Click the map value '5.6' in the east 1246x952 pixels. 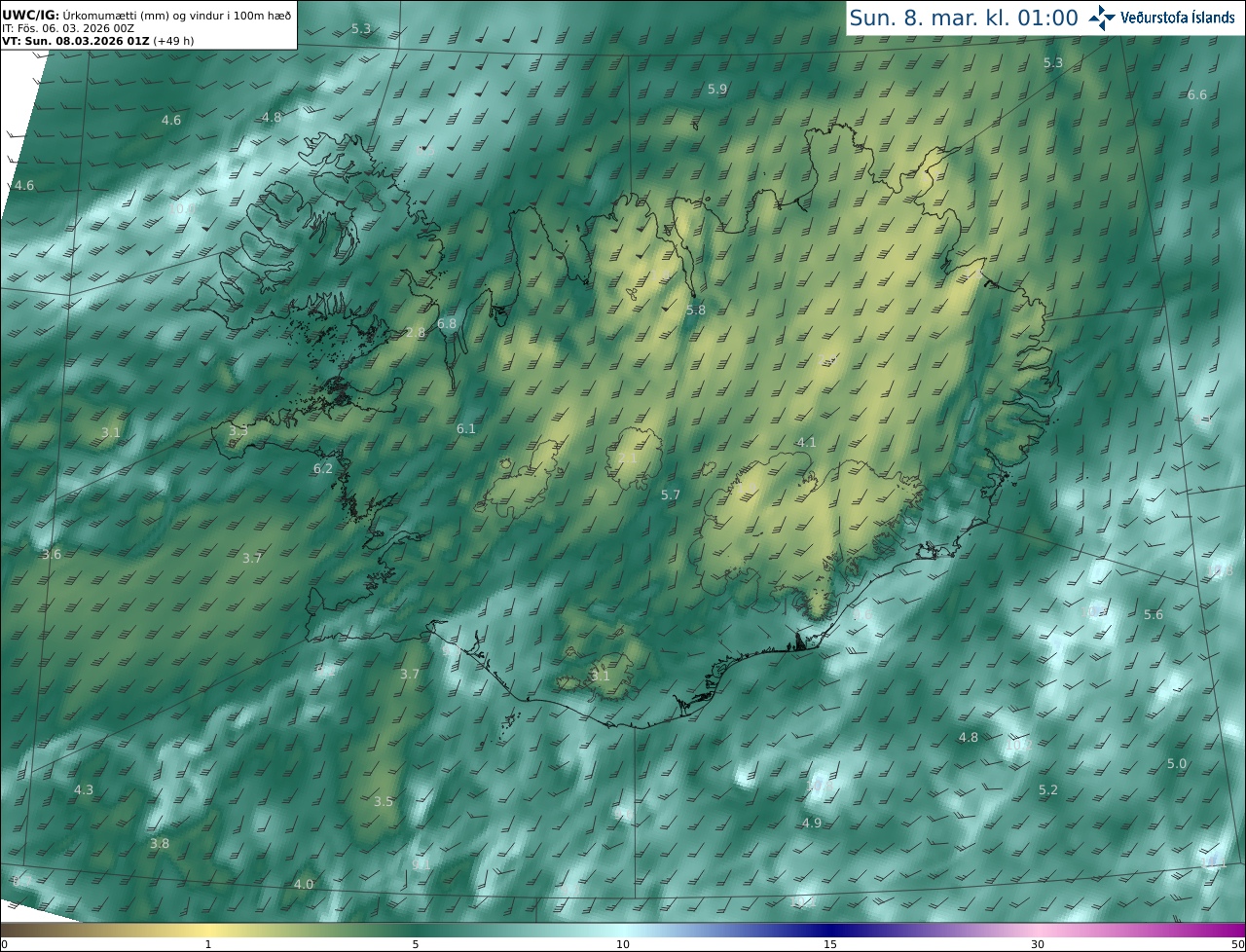click(x=1154, y=615)
